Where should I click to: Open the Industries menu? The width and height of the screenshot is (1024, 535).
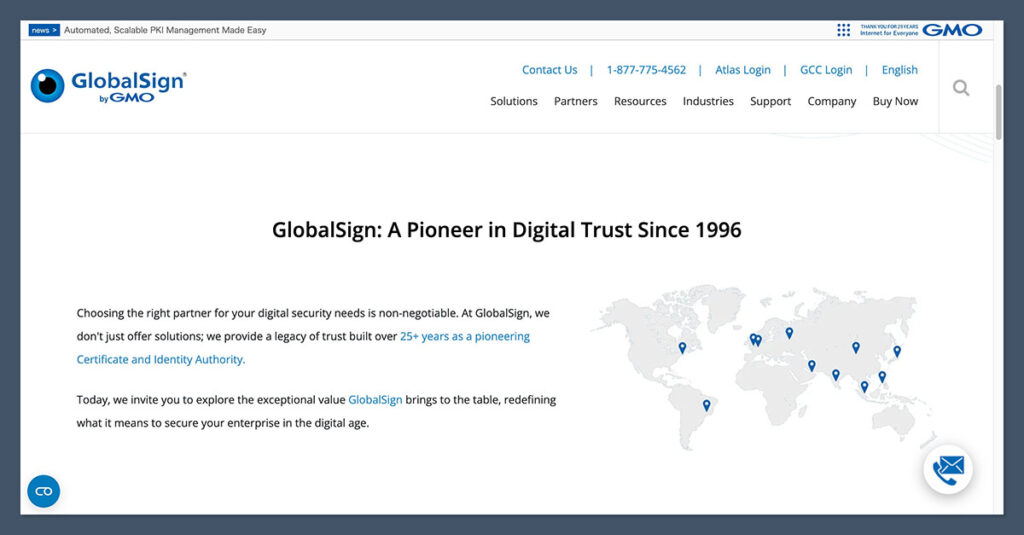(x=708, y=101)
